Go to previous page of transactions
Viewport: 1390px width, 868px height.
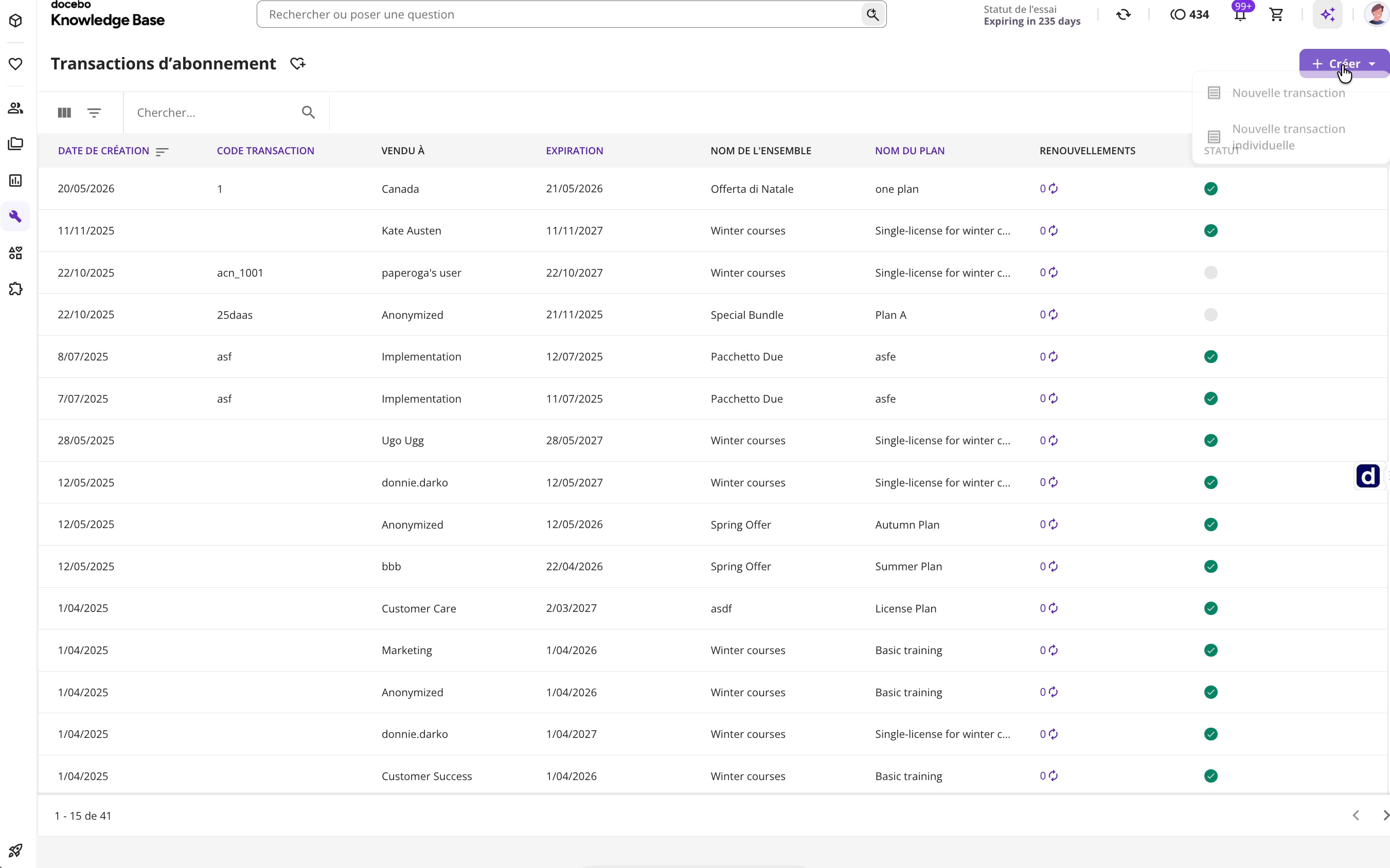[x=1356, y=815]
